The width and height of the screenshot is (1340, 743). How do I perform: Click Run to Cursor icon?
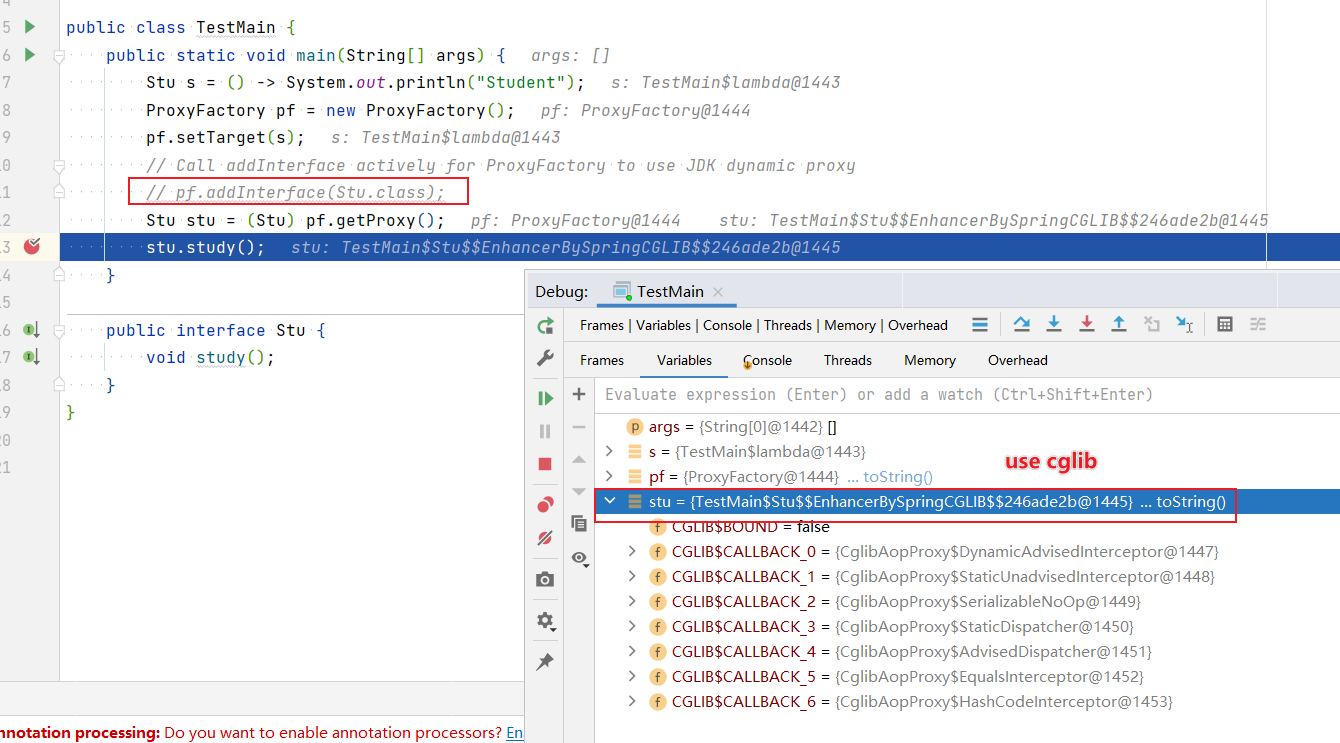pos(1185,324)
